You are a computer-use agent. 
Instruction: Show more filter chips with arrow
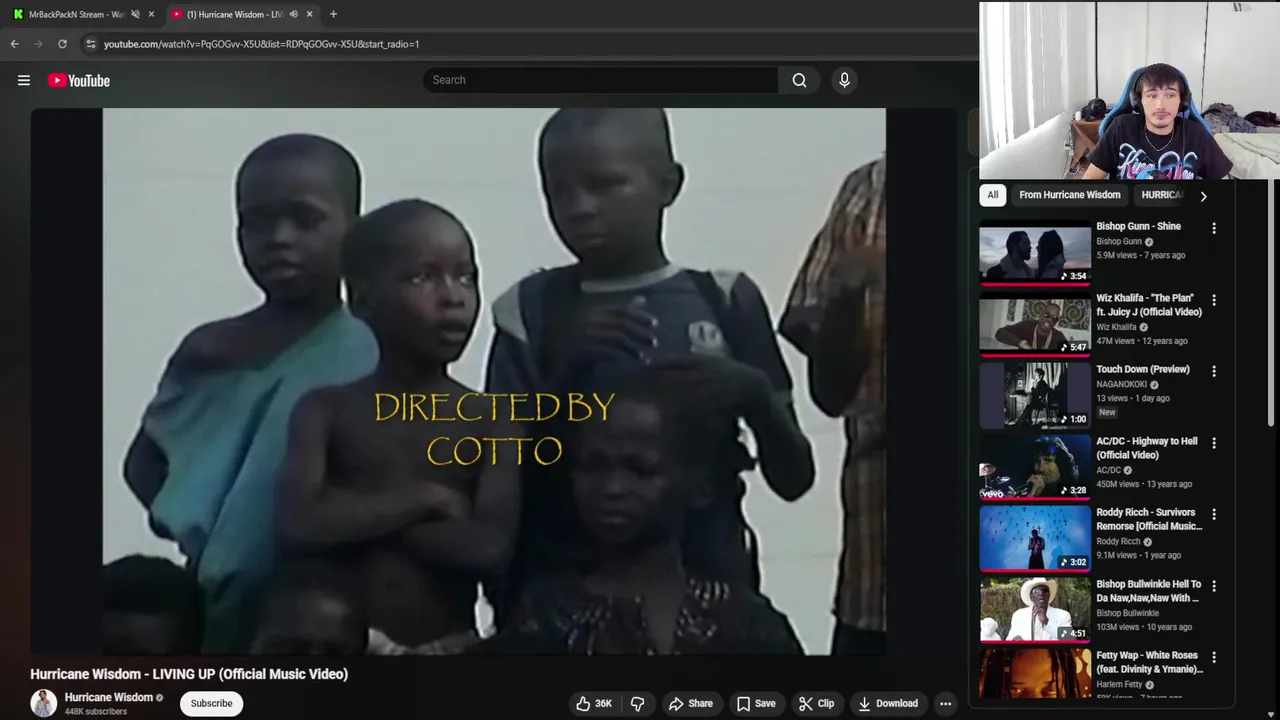(x=1203, y=196)
